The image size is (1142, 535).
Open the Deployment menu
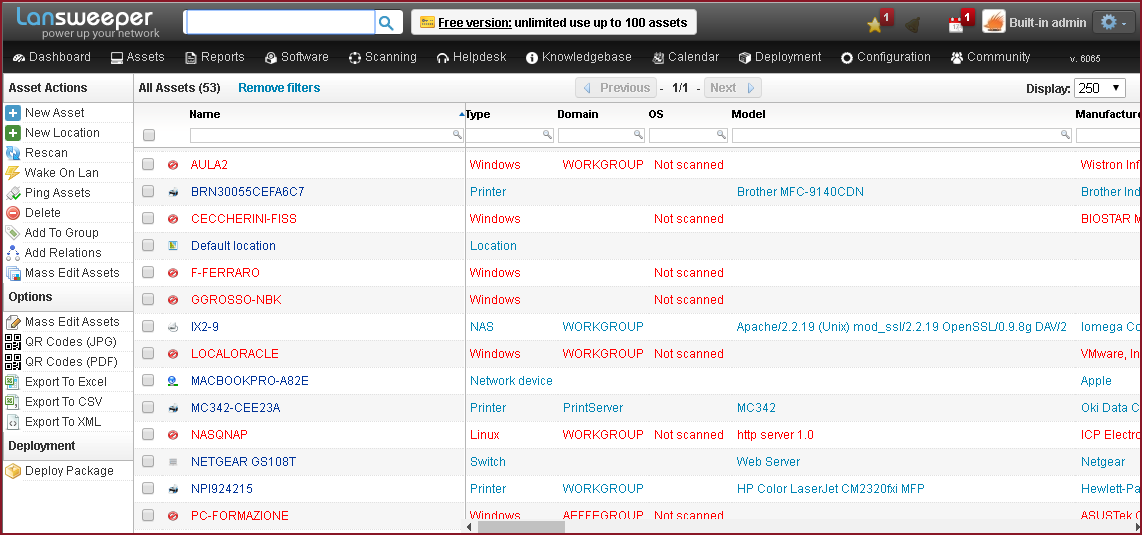tap(779, 57)
